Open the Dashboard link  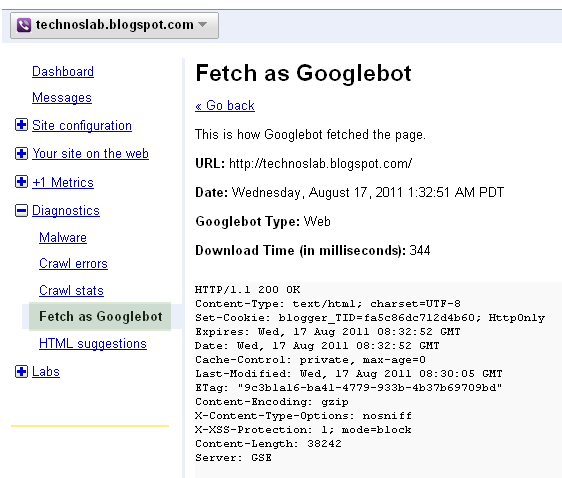[63, 71]
